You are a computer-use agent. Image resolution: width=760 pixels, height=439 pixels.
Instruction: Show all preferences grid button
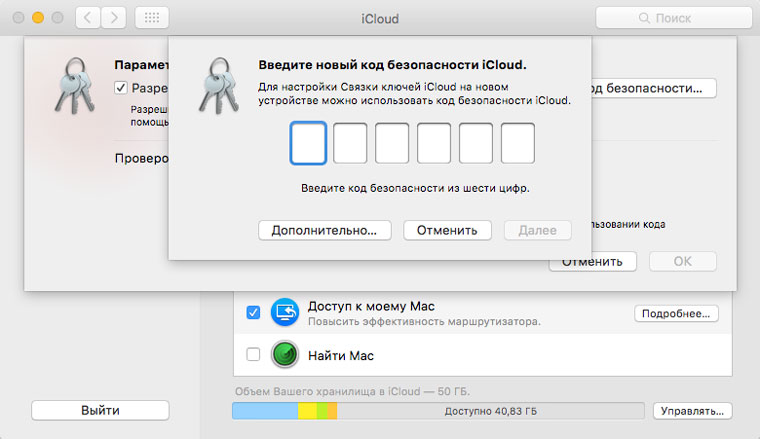point(150,18)
